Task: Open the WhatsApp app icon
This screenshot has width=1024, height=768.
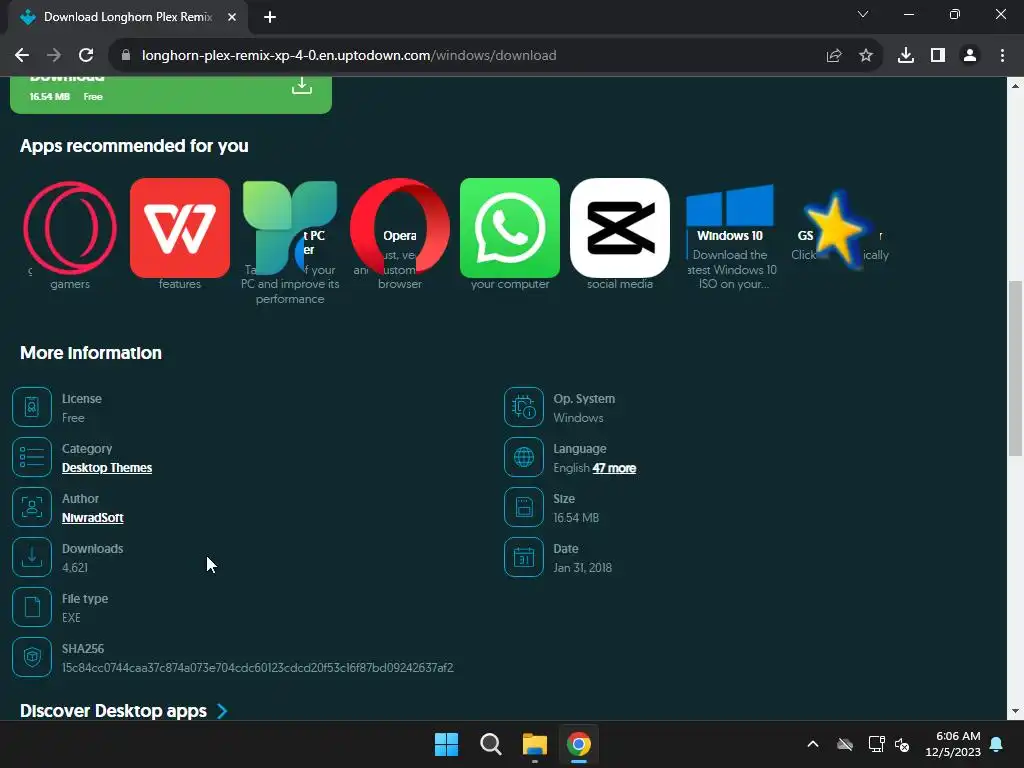Action: point(510,228)
